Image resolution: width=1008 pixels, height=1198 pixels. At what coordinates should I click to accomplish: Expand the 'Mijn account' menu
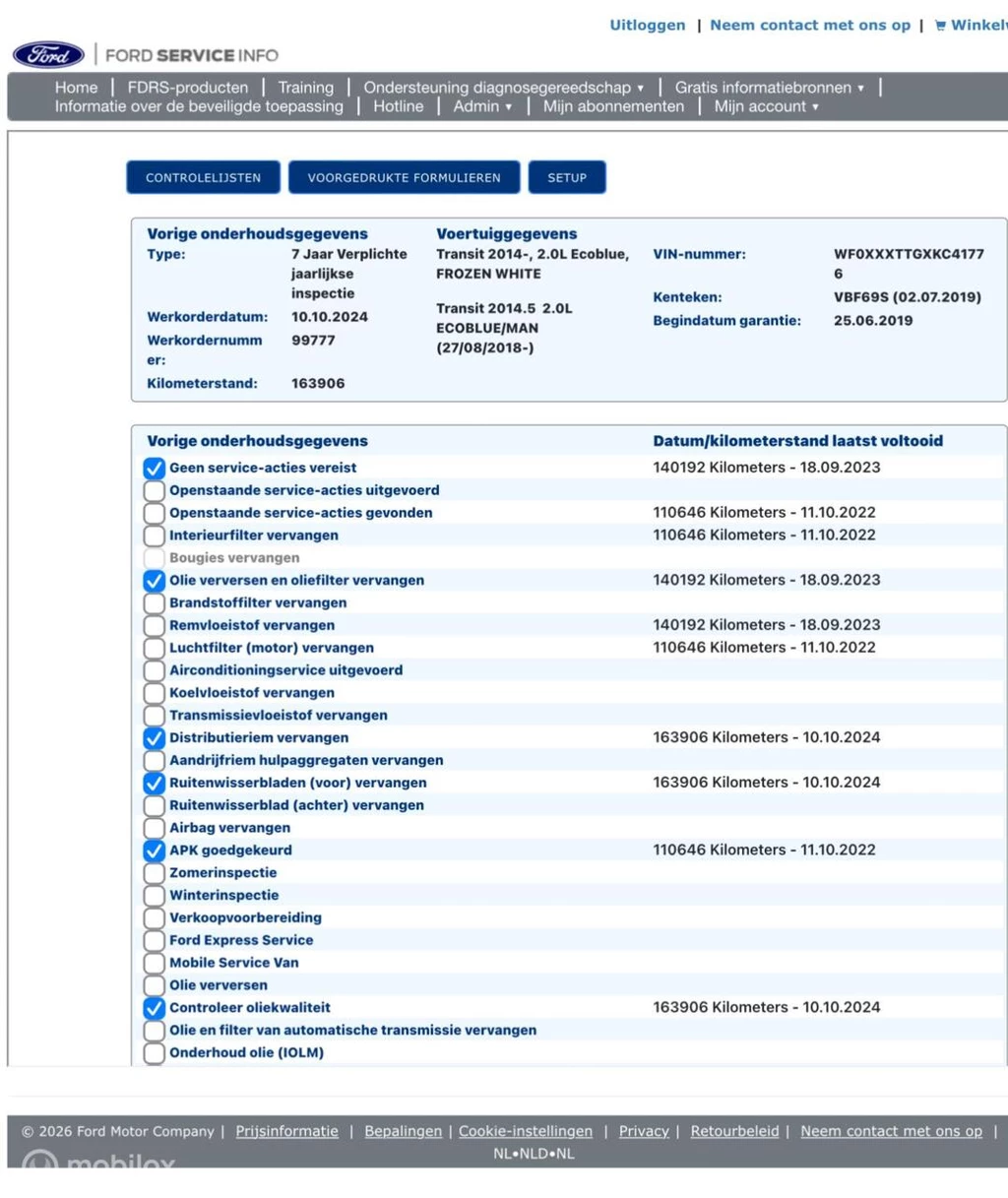point(766,106)
